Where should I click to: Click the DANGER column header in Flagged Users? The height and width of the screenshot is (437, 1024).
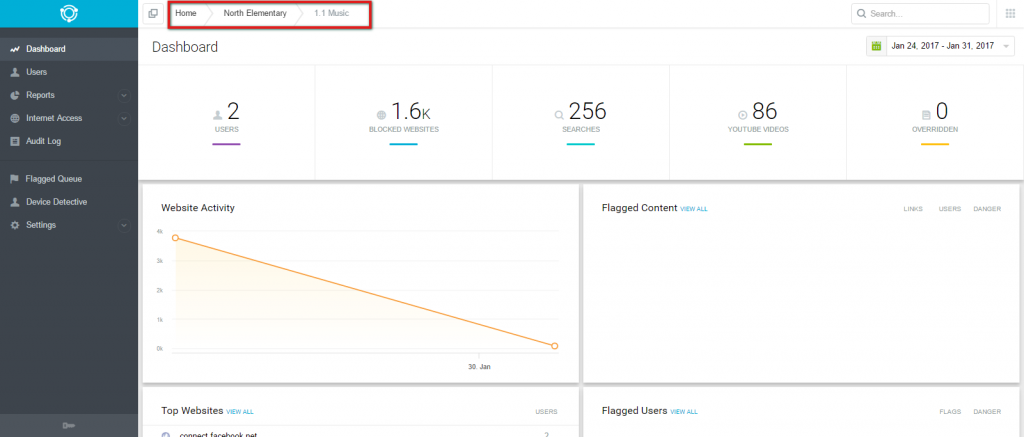987,412
